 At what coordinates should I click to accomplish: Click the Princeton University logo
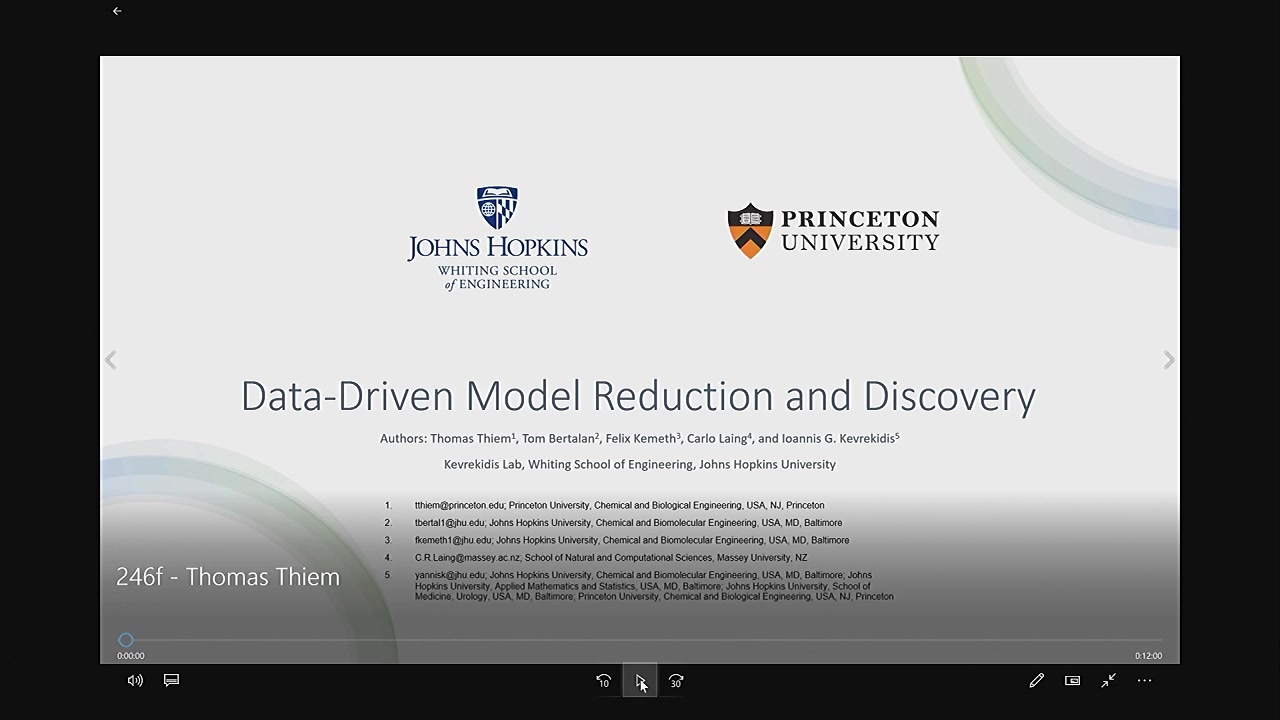pos(833,231)
